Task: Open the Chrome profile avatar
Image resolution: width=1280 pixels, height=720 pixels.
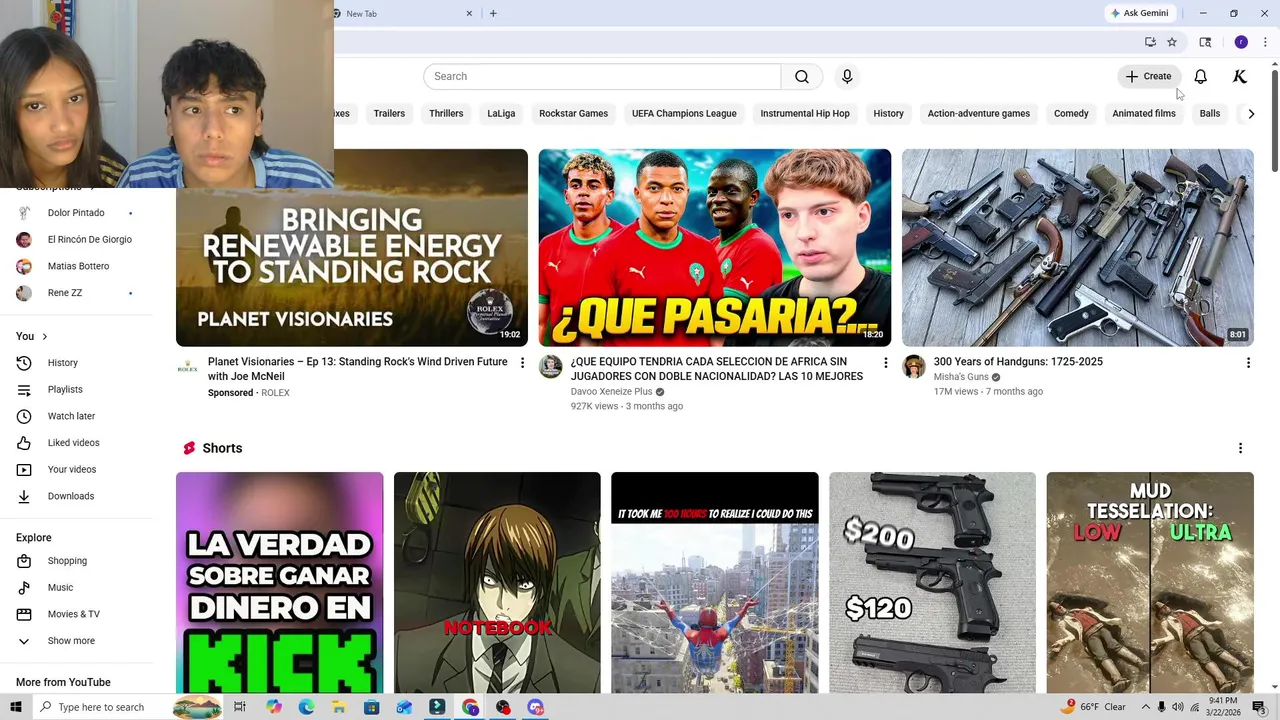Action: [1241, 42]
